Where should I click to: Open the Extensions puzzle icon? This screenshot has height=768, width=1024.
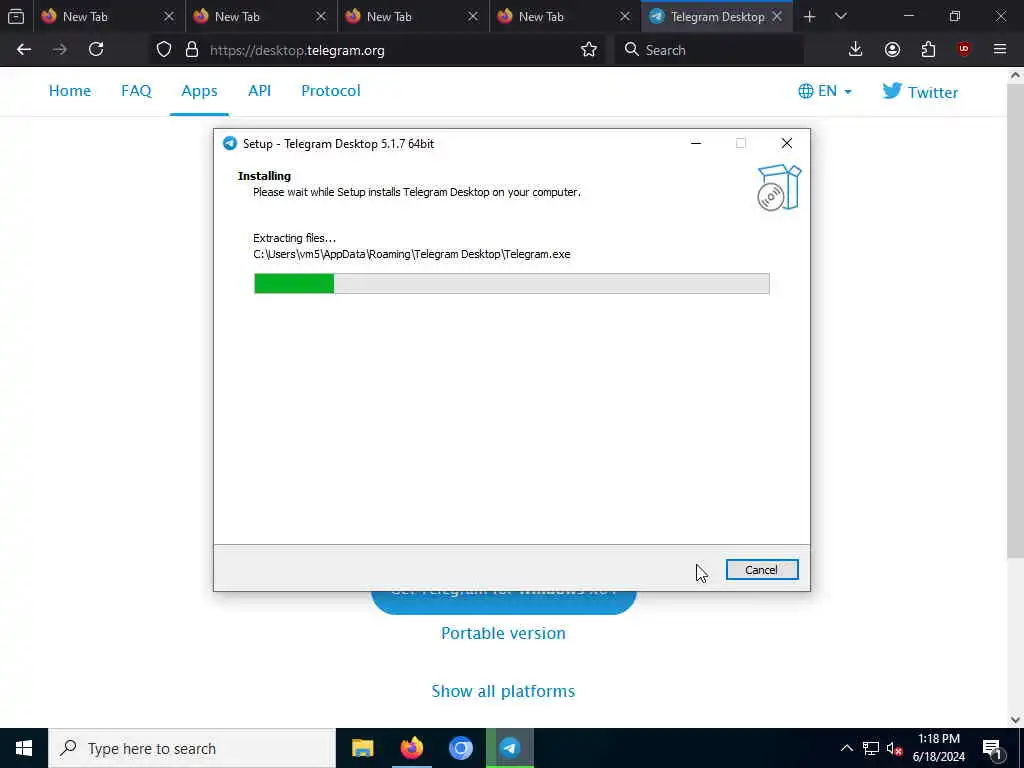(928, 50)
